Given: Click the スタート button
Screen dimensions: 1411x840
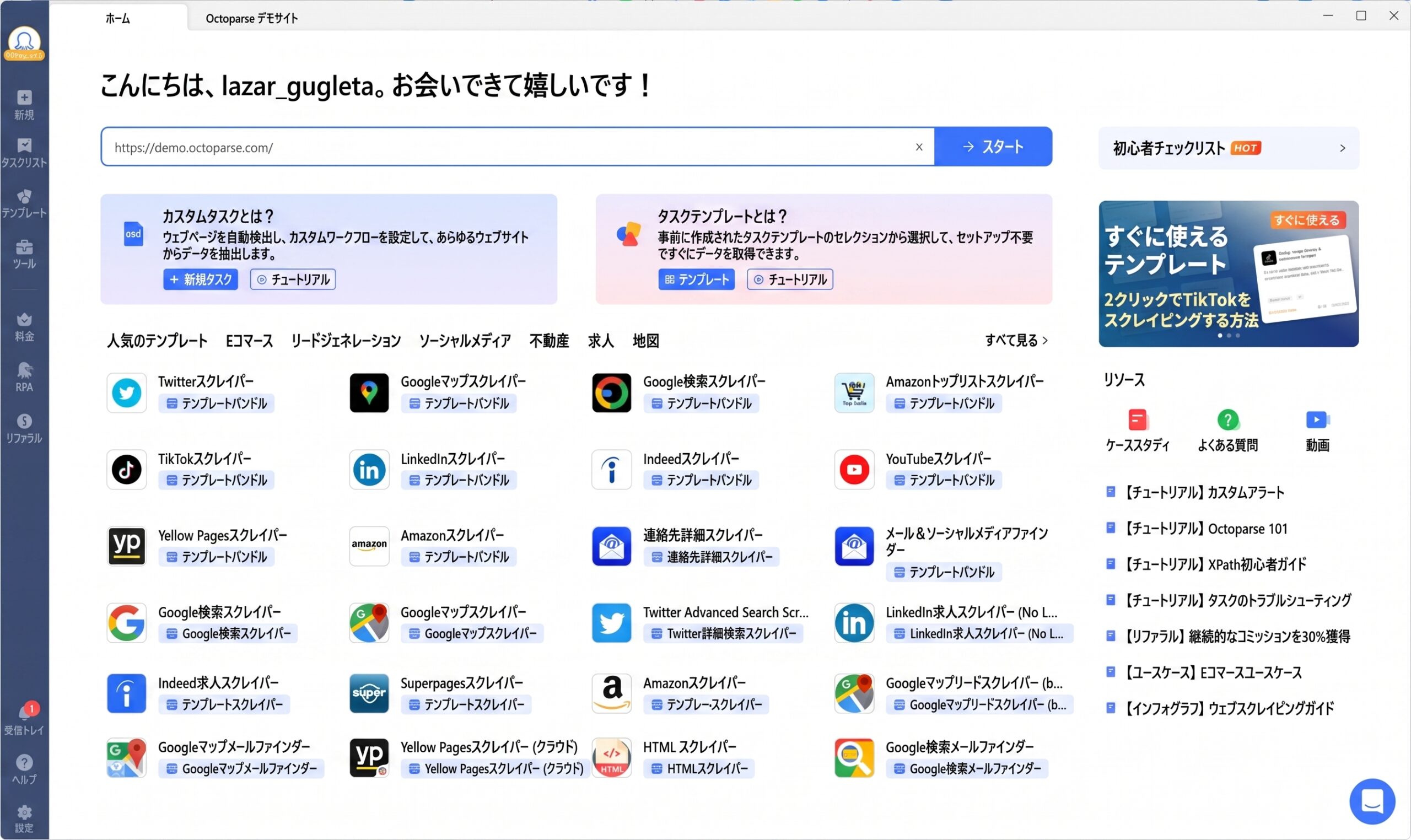Looking at the screenshot, I should click(x=993, y=147).
